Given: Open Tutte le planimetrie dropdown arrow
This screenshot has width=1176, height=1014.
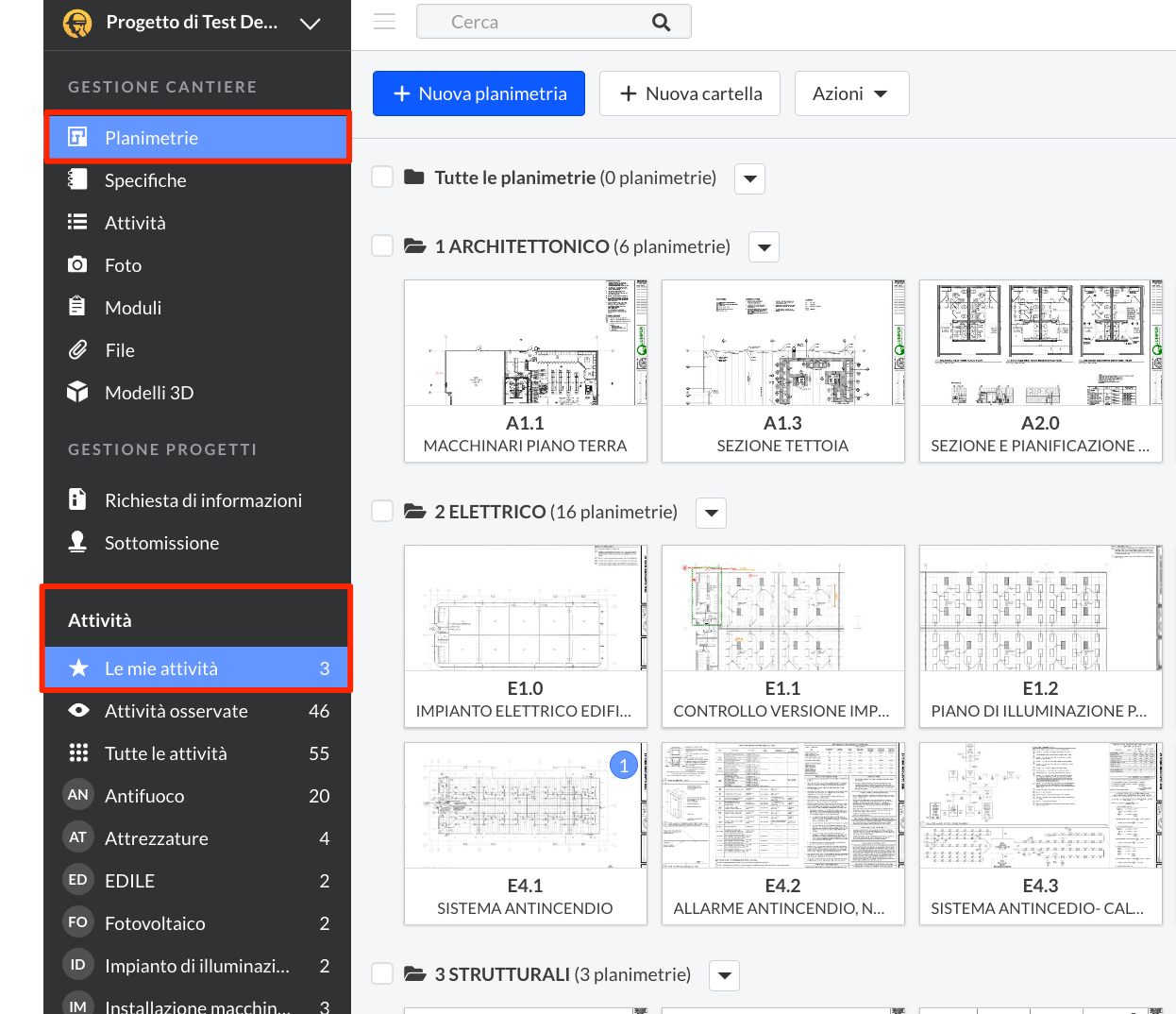Looking at the screenshot, I should point(749,178).
